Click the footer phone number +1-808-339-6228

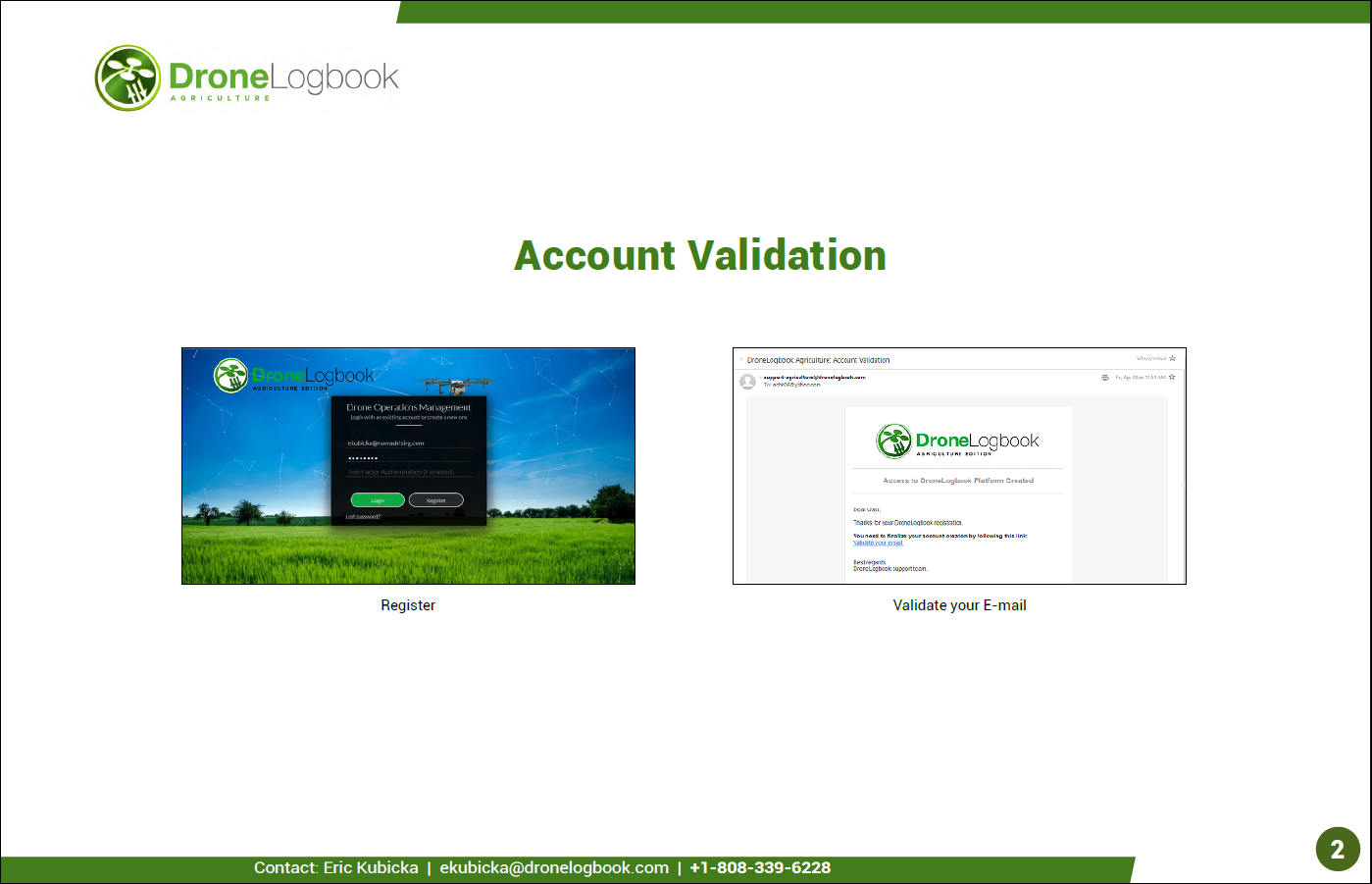coord(760,867)
